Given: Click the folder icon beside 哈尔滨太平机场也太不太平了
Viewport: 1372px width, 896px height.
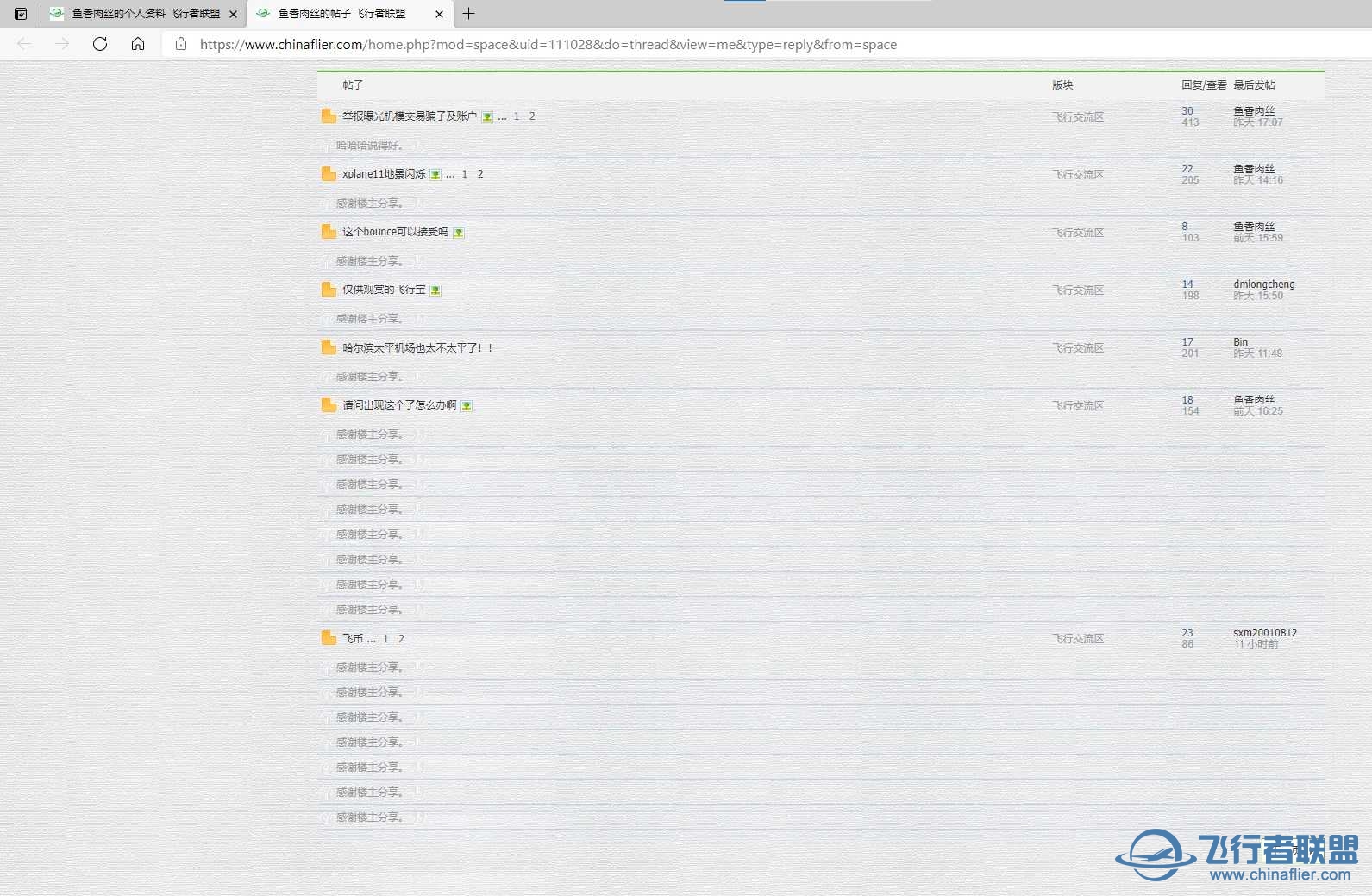Looking at the screenshot, I should (329, 348).
